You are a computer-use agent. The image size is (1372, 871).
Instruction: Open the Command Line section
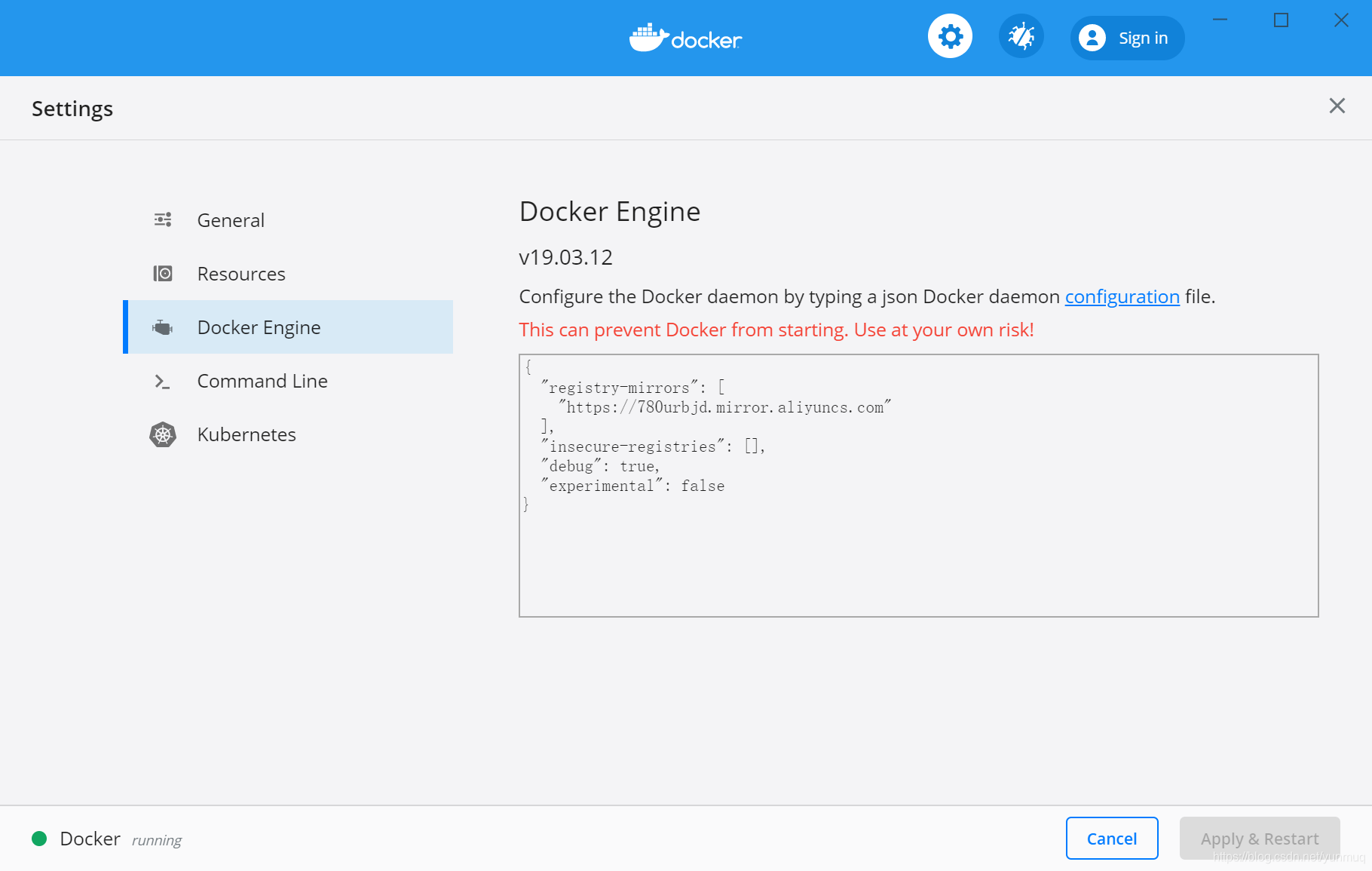[288, 381]
